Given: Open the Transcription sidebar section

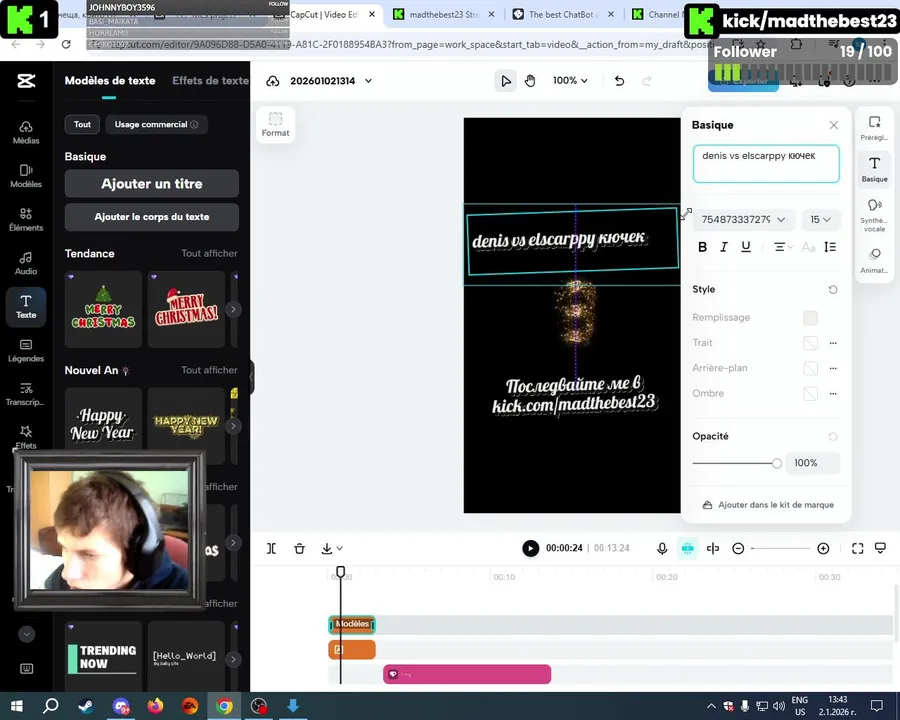Looking at the screenshot, I should click(26, 394).
